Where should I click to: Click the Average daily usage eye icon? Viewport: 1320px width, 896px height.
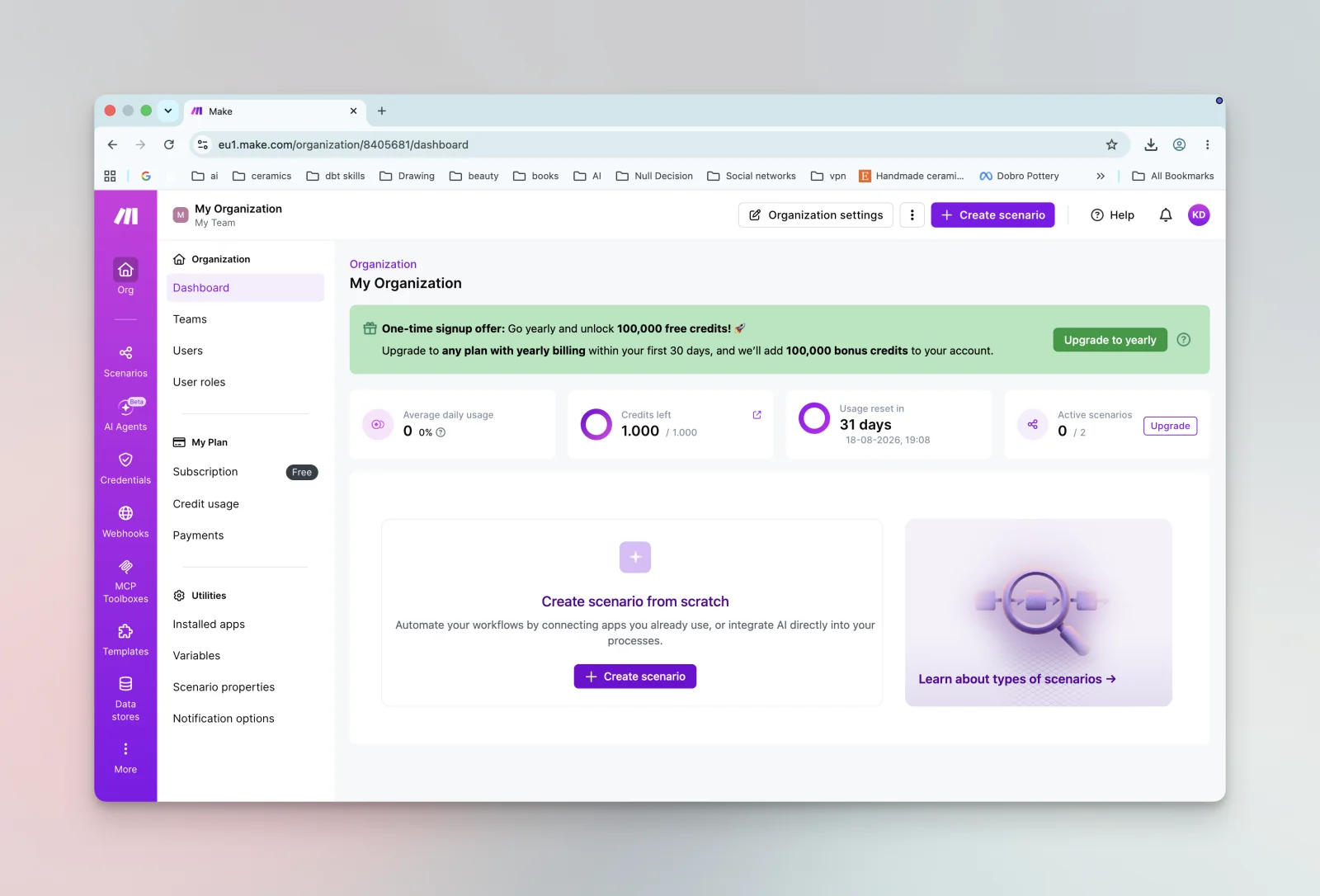[x=378, y=425]
